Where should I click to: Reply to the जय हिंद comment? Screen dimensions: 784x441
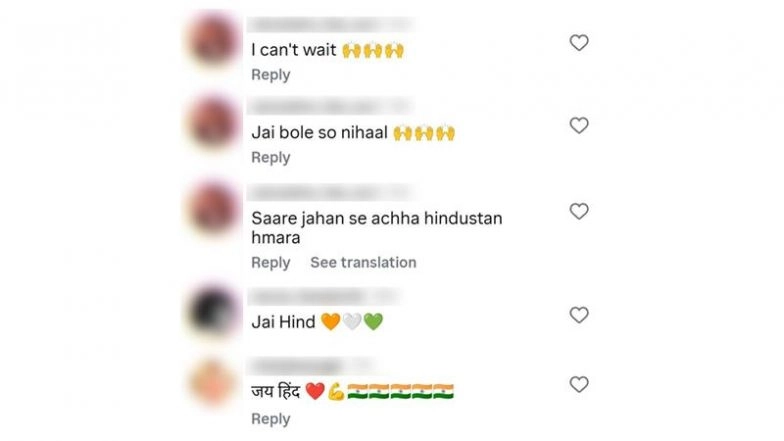[270, 419]
